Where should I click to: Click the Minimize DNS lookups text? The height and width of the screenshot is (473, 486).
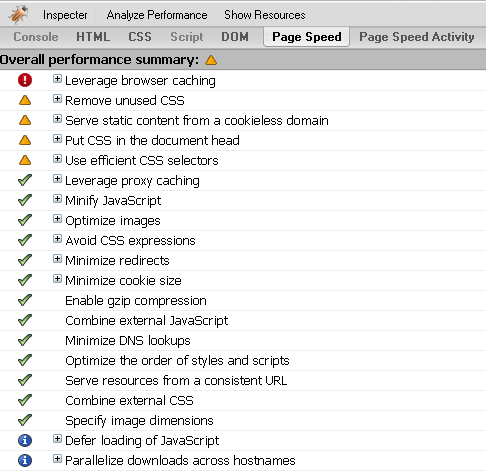pos(128,341)
